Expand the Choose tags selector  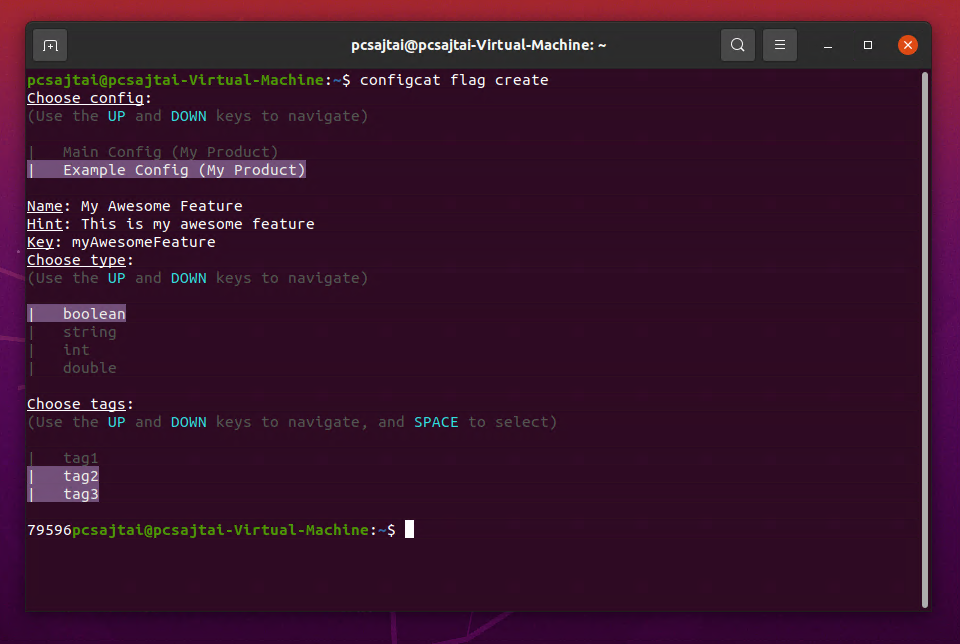pos(76,403)
